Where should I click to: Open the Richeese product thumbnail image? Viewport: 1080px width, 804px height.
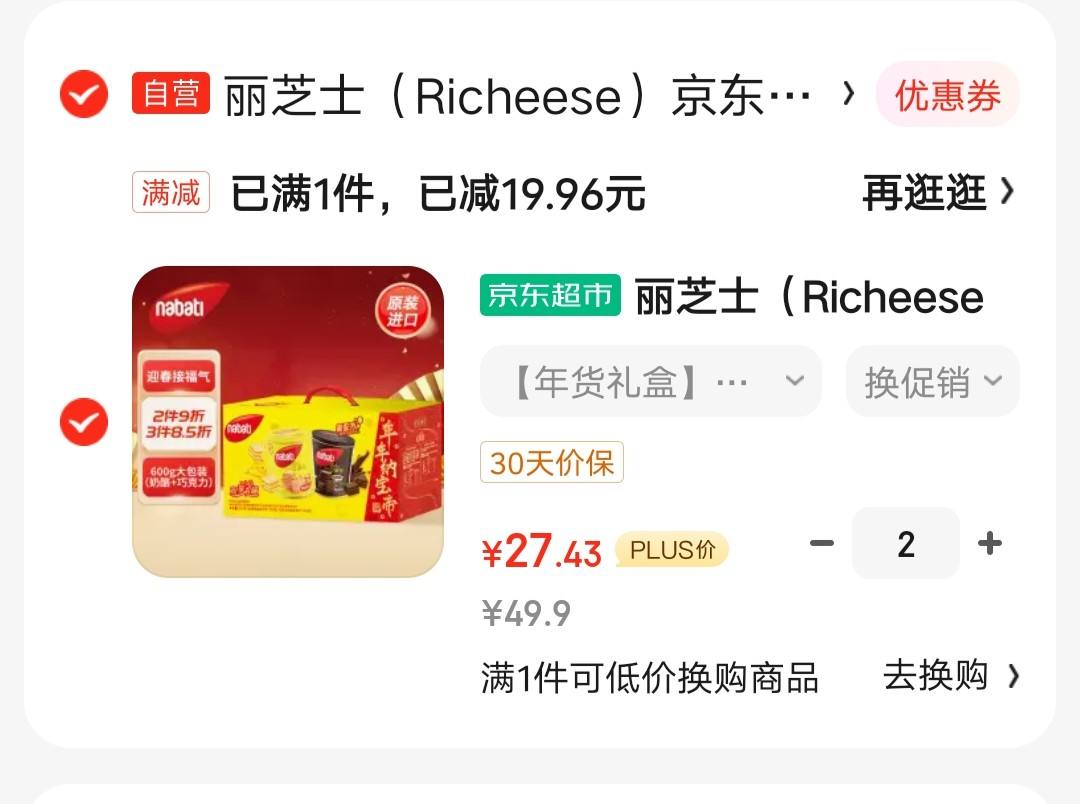pyautogui.click(x=288, y=422)
